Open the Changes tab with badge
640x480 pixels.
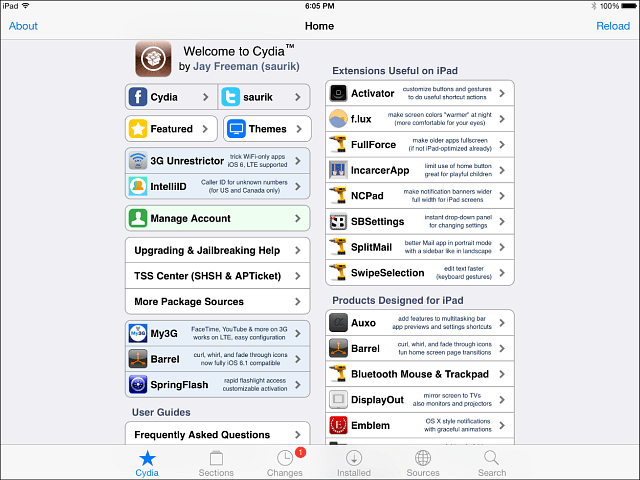pos(285,463)
